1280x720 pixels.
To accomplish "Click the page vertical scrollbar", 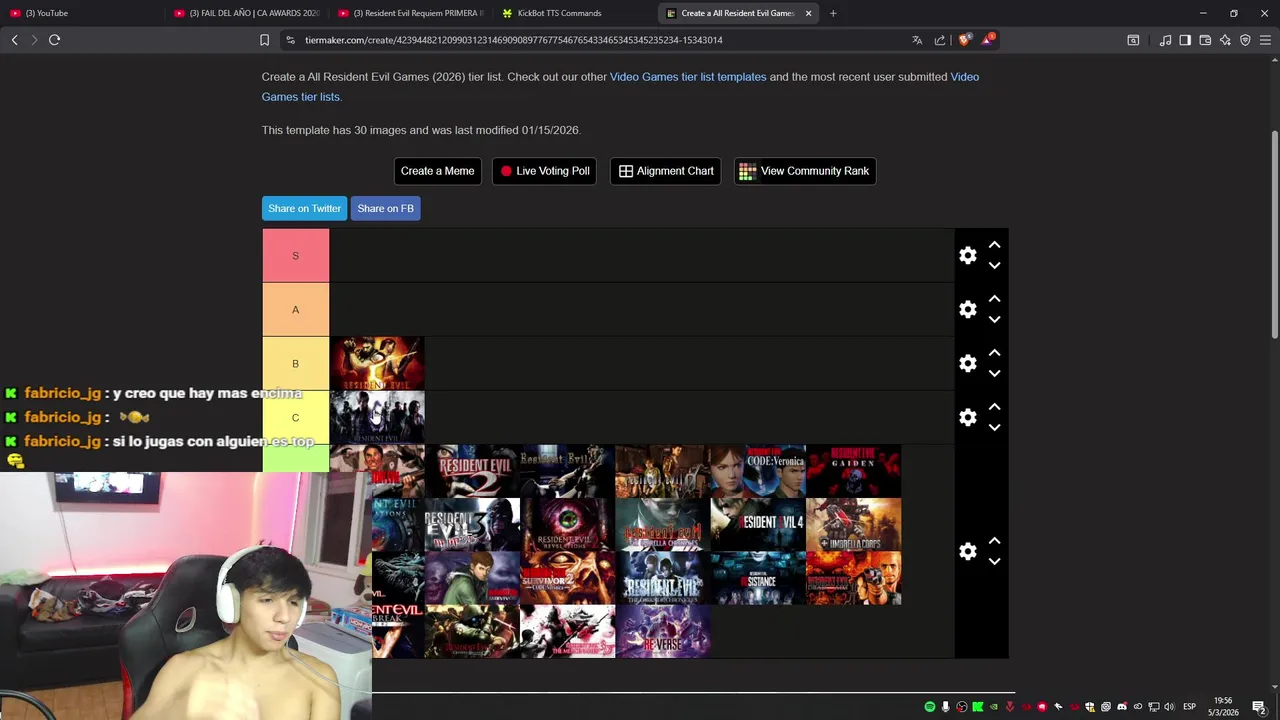I will pyautogui.click(x=1274, y=235).
